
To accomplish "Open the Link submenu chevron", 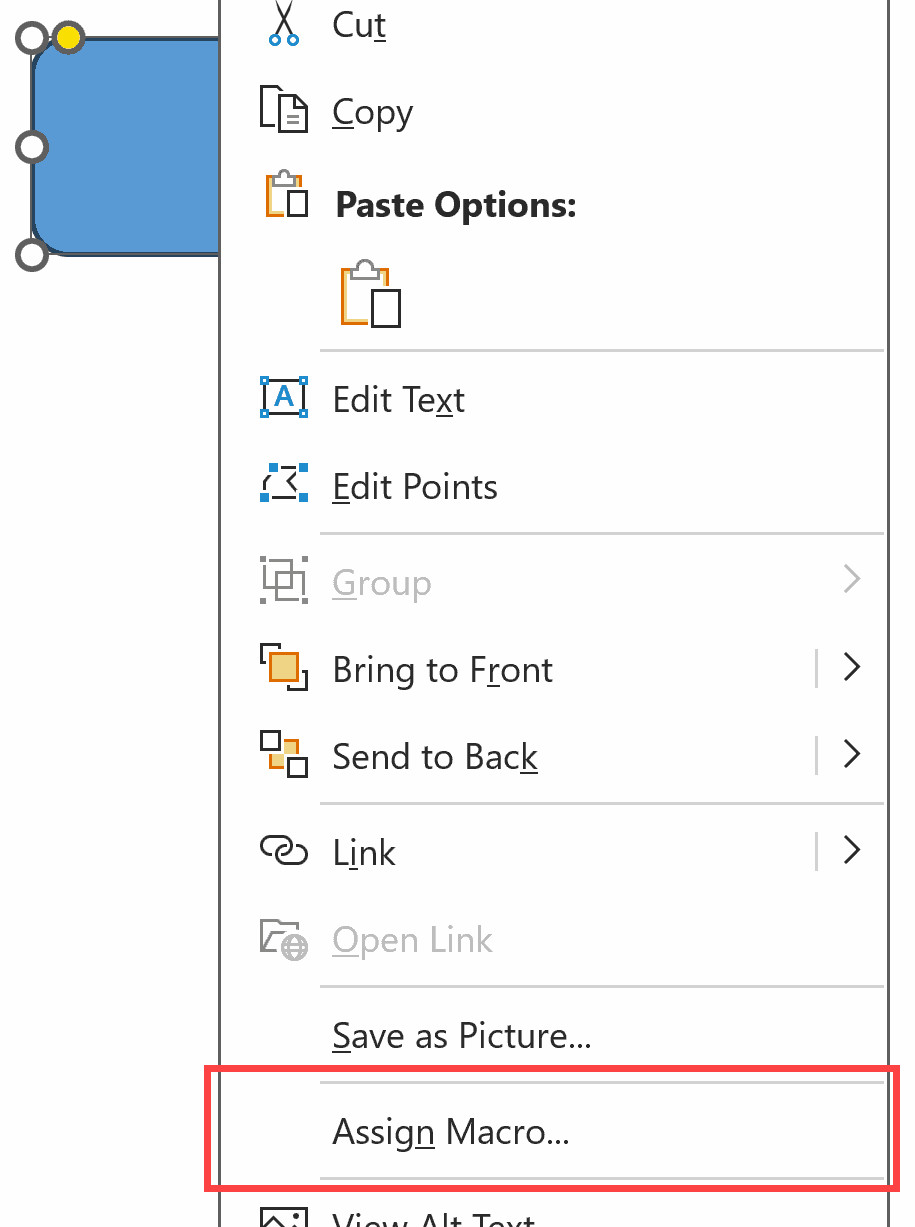I will click(x=852, y=850).
